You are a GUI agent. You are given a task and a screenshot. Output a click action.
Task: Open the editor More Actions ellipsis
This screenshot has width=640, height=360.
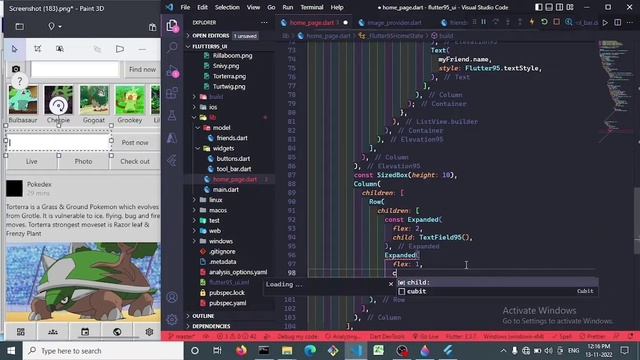coord(631,22)
